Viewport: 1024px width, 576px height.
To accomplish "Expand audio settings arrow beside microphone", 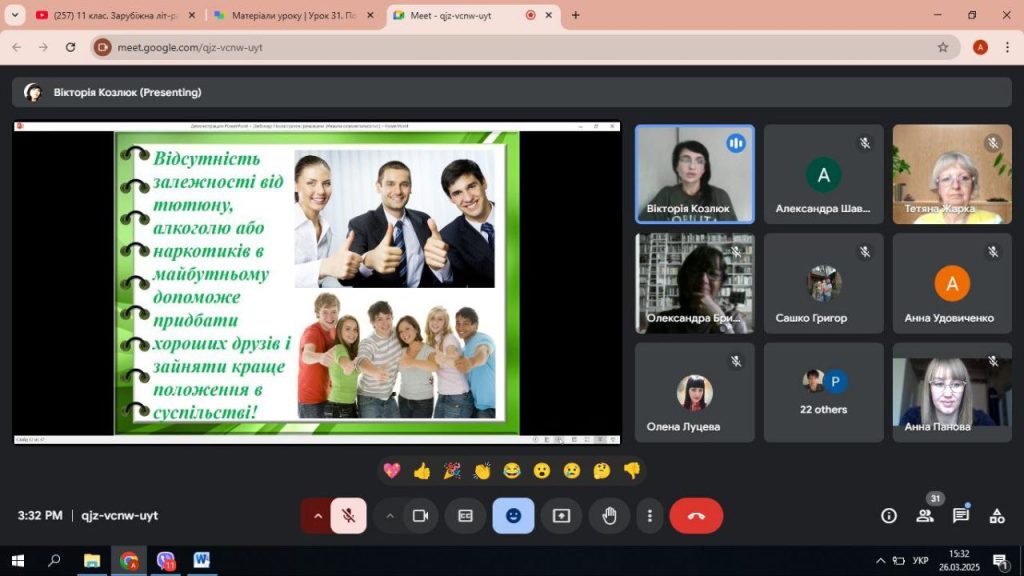I will (x=318, y=516).
